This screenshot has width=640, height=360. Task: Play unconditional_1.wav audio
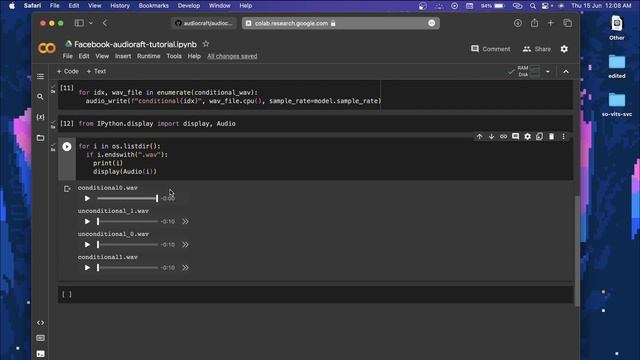point(87,222)
